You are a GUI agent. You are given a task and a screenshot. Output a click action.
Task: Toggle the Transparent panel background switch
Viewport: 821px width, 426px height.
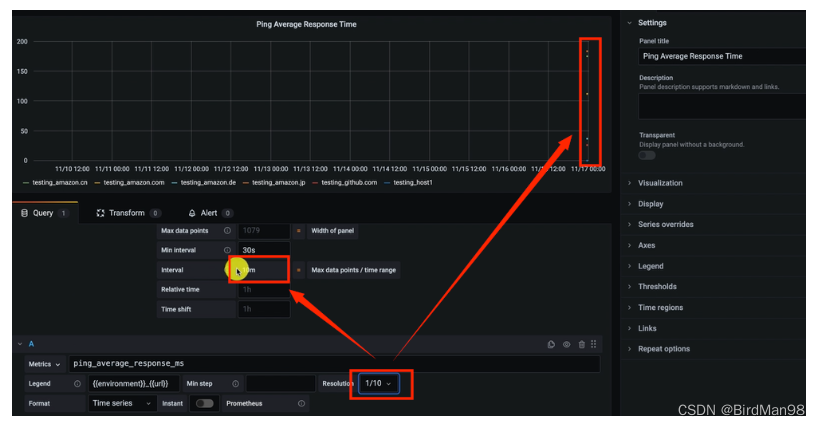[x=647, y=155]
